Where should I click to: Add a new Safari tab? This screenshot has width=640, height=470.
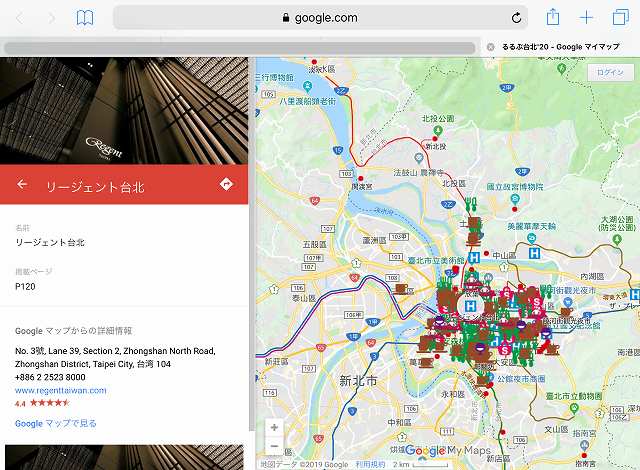coord(586,18)
